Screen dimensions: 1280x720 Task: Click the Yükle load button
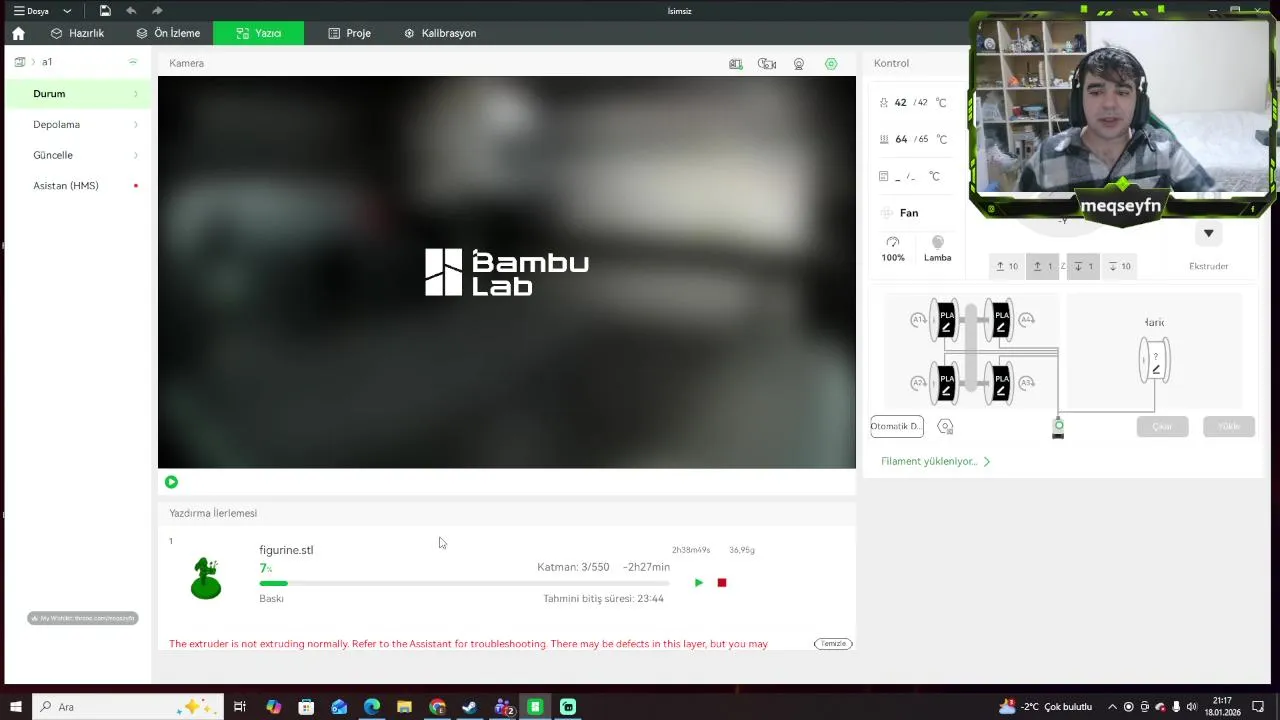click(x=1229, y=427)
